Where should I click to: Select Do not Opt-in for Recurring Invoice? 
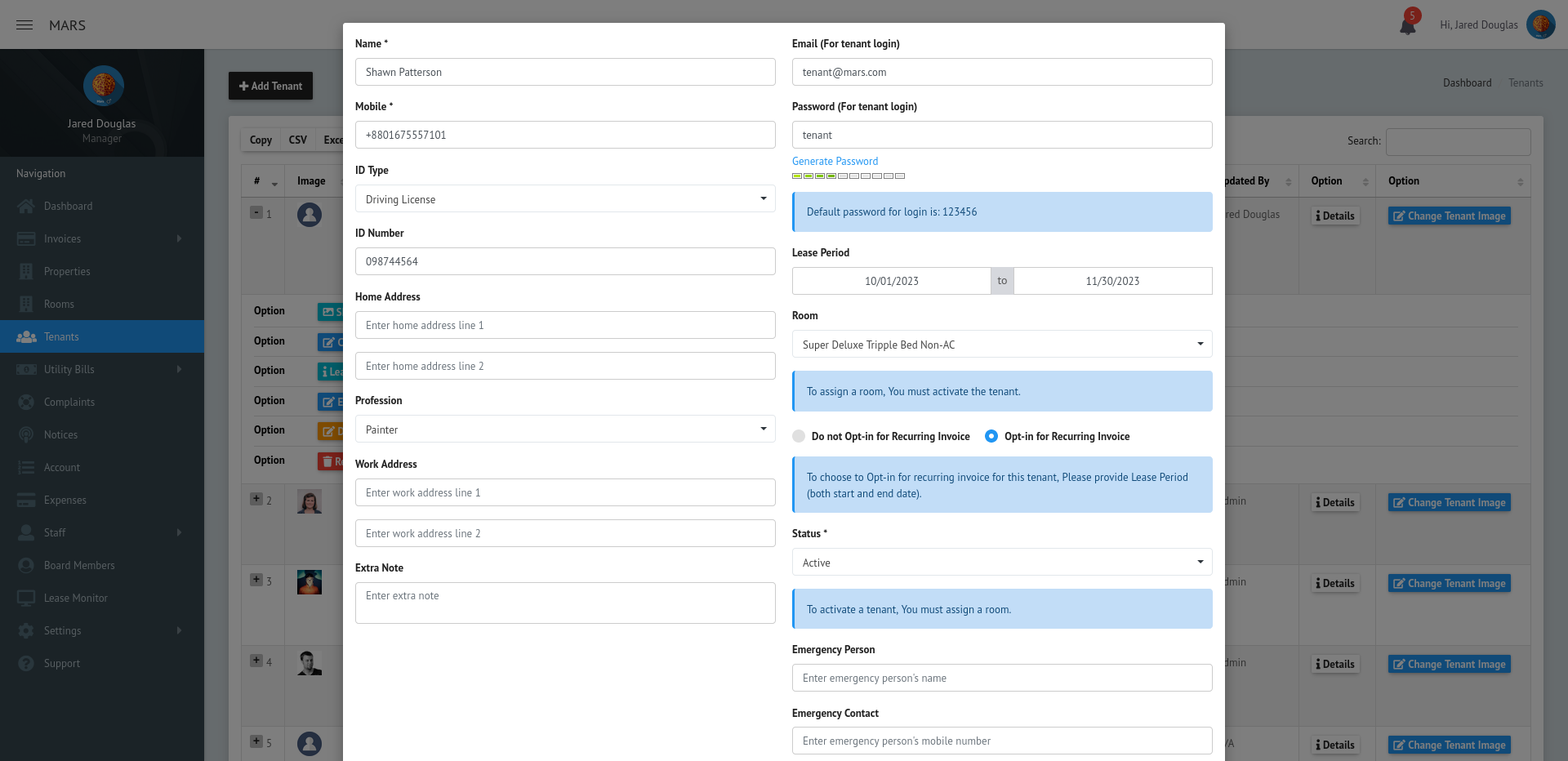[x=799, y=437]
